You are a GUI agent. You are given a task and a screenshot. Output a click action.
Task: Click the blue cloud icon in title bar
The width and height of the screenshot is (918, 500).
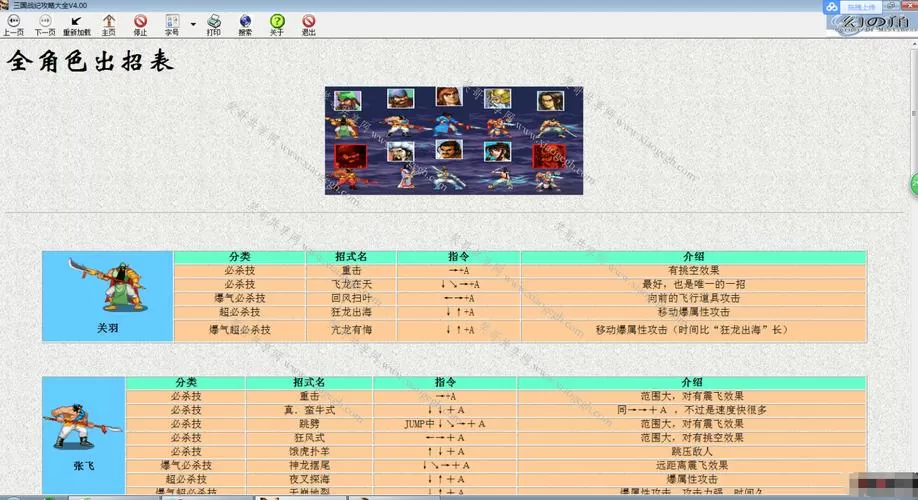[x=831, y=7]
